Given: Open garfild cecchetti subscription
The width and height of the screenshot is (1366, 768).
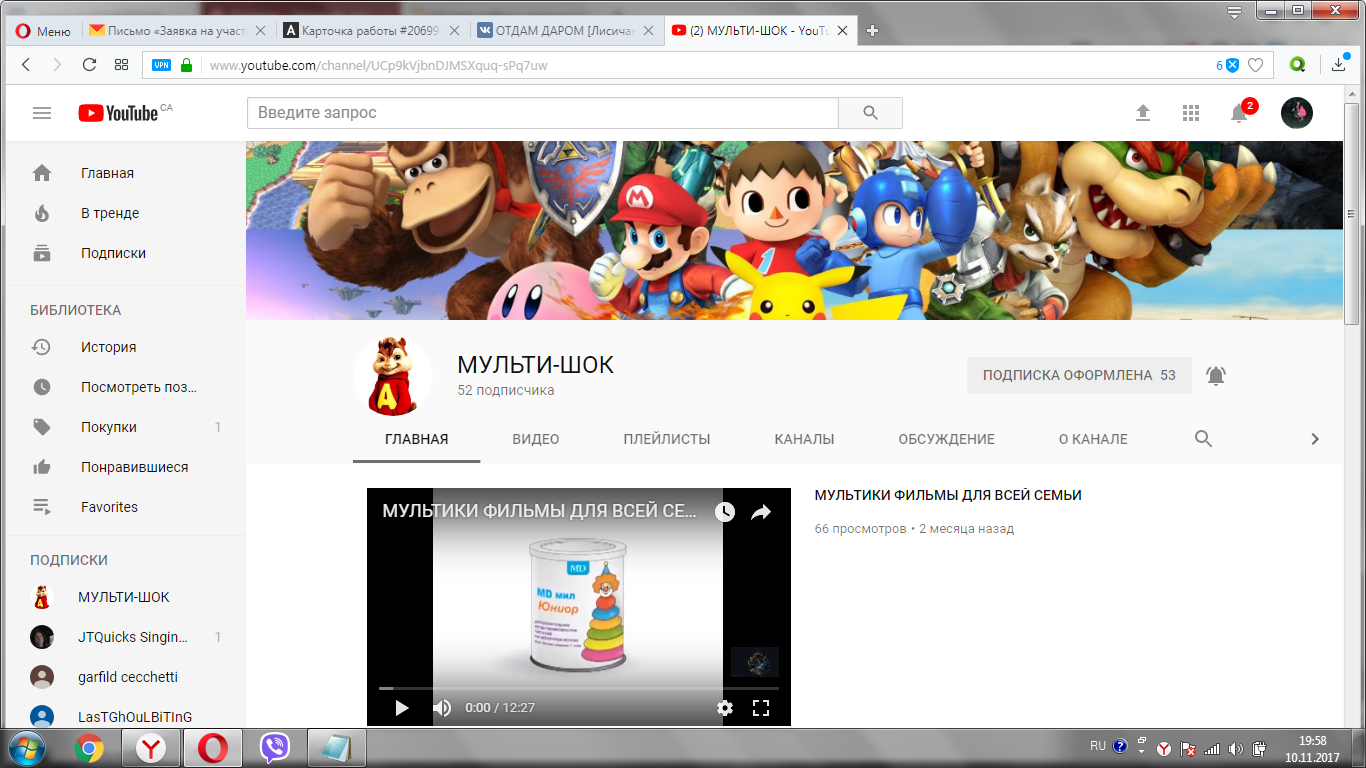Looking at the screenshot, I should (126, 677).
